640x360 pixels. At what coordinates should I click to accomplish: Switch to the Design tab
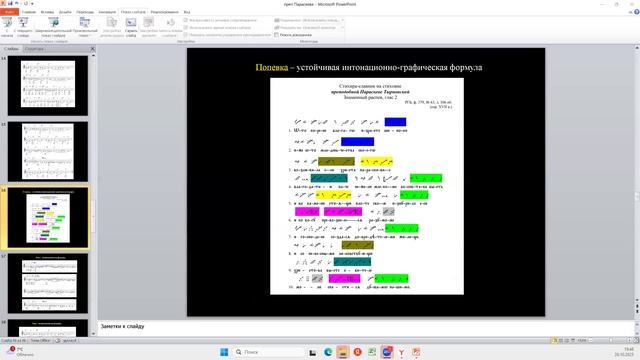point(65,12)
